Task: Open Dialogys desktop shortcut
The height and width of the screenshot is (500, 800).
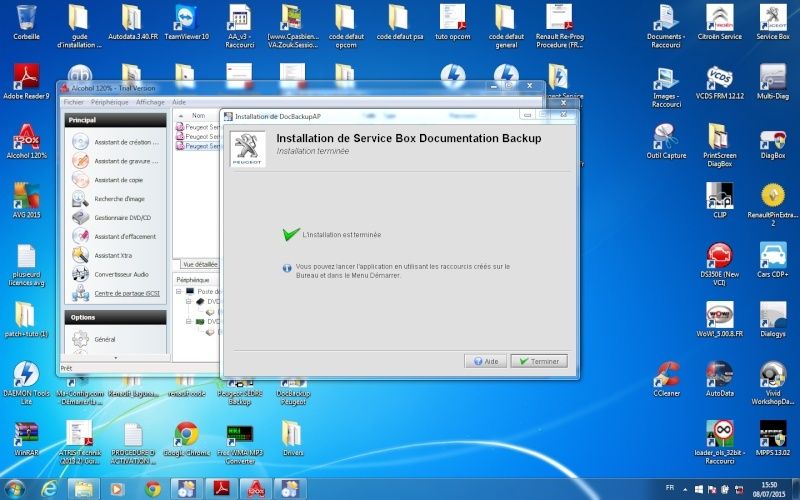Action: click(773, 319)
